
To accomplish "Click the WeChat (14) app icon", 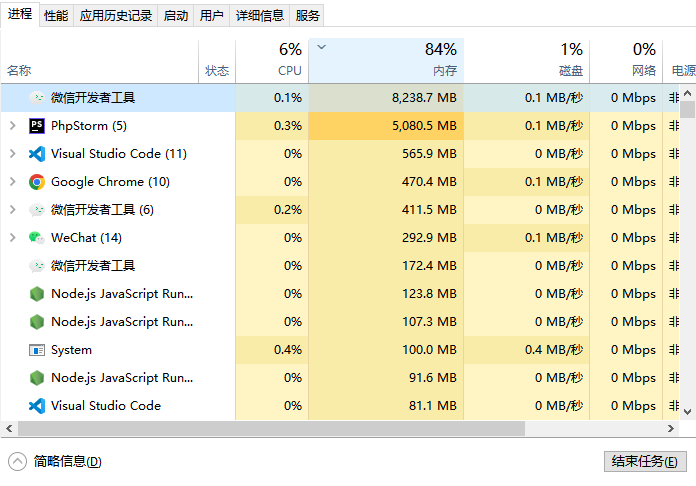I will pyautogui.click(x=37, y=238).
